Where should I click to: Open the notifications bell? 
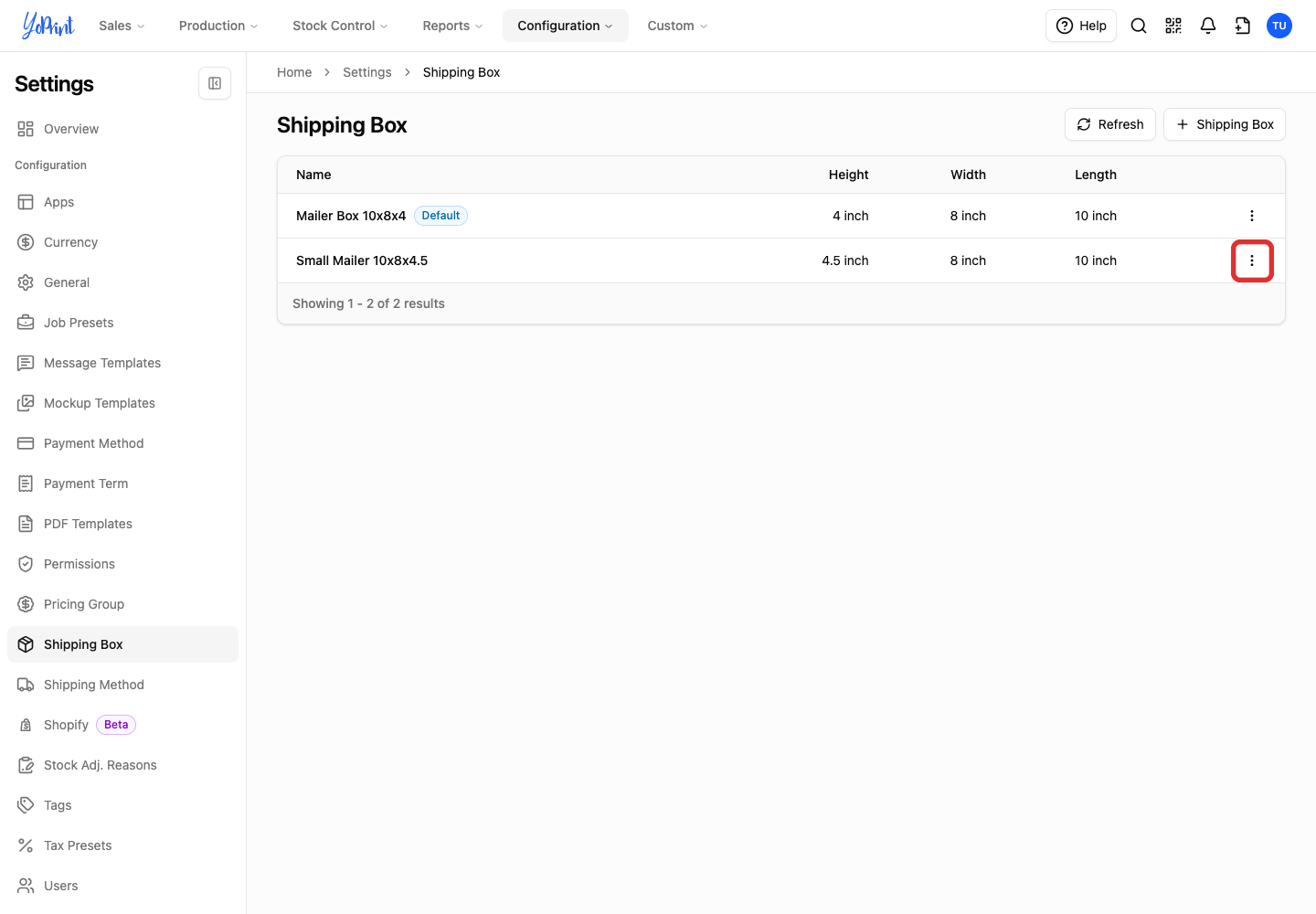point(1208,26)
